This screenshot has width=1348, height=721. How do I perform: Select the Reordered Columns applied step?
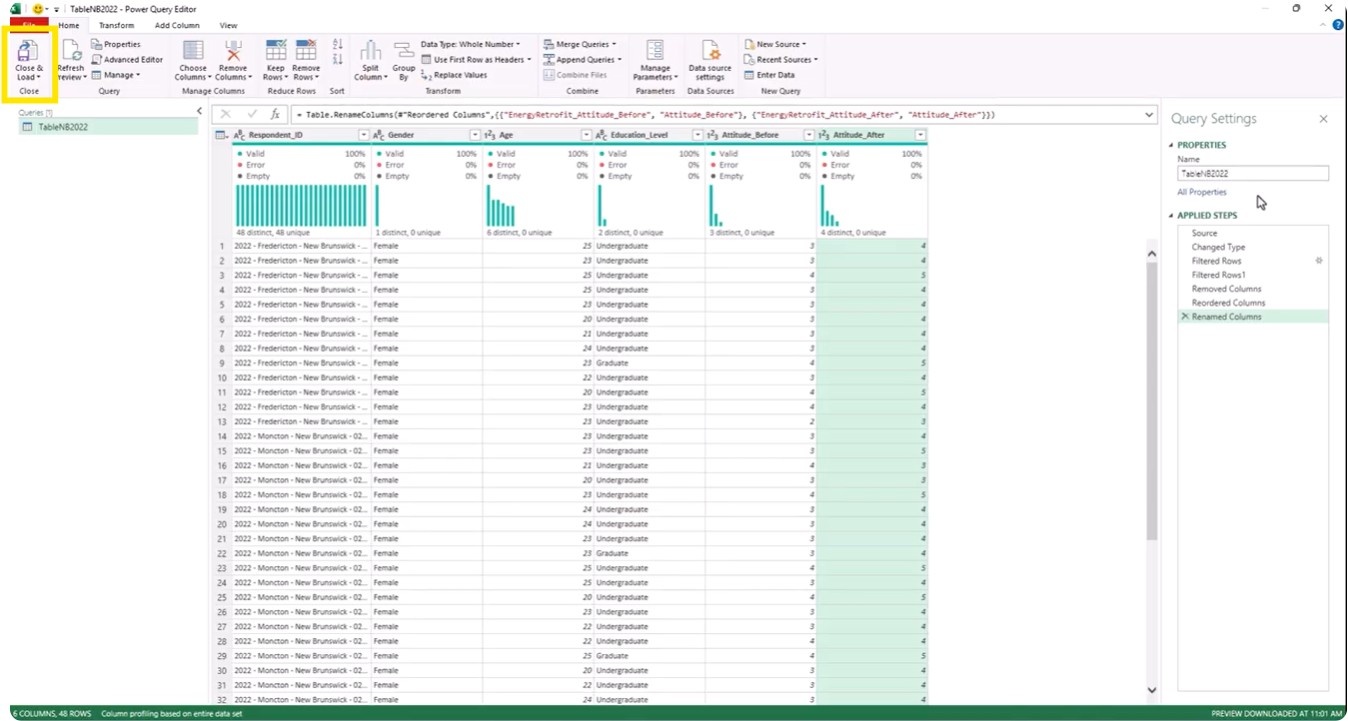(1253, 302)
